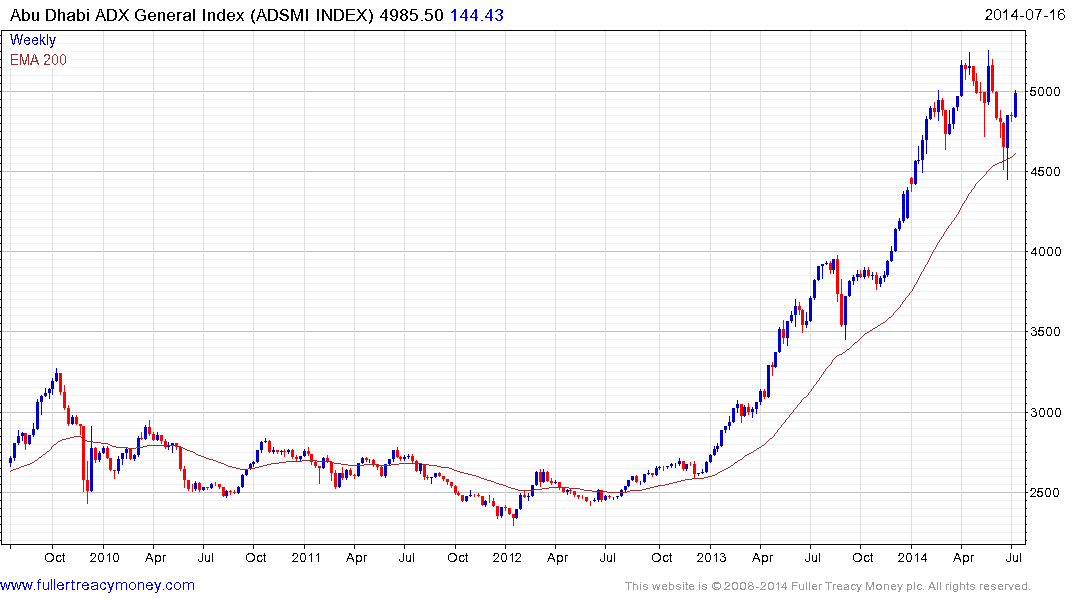Image resolution: width=1075 pixels, height=600 pixels.
Task: Select the 2012 year marker on time axis
Action: 507,557
